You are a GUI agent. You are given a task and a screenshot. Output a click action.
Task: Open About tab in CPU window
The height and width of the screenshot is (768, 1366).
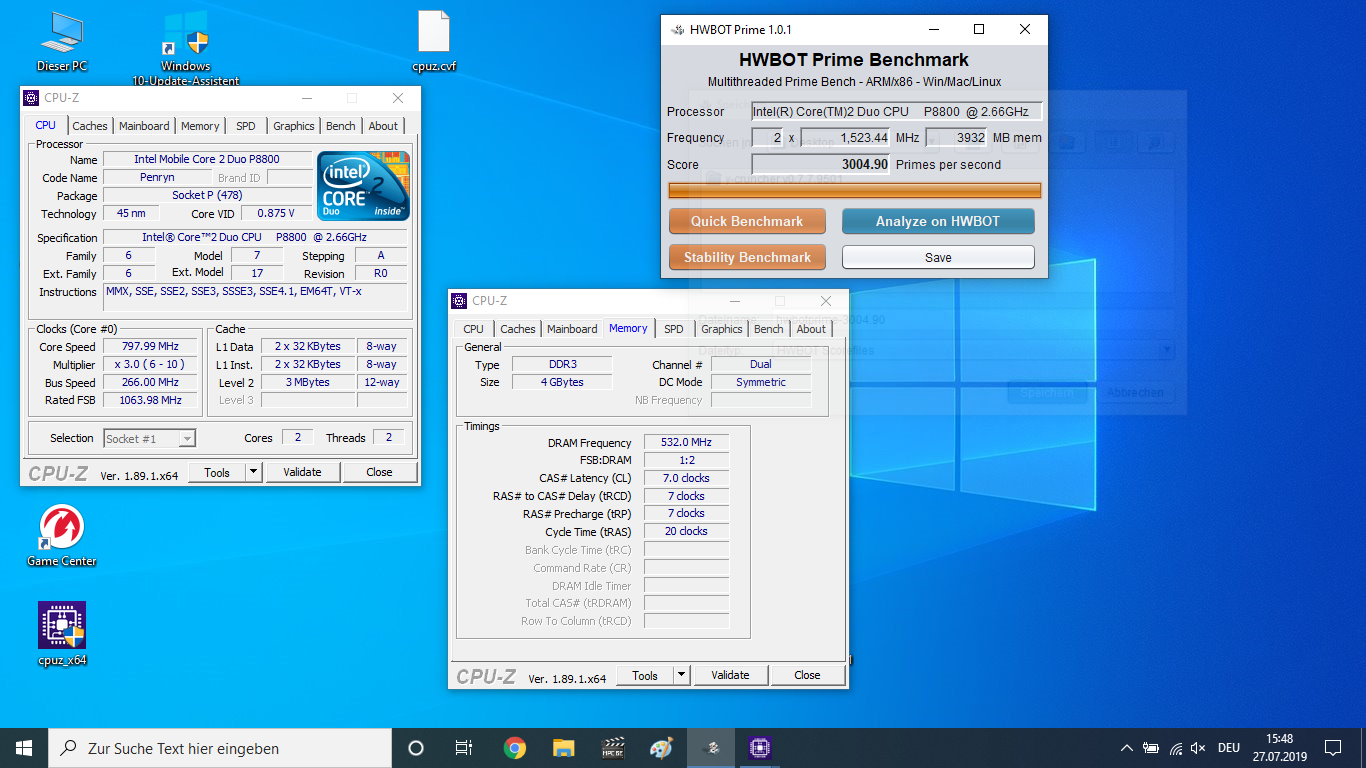[383, 126]
